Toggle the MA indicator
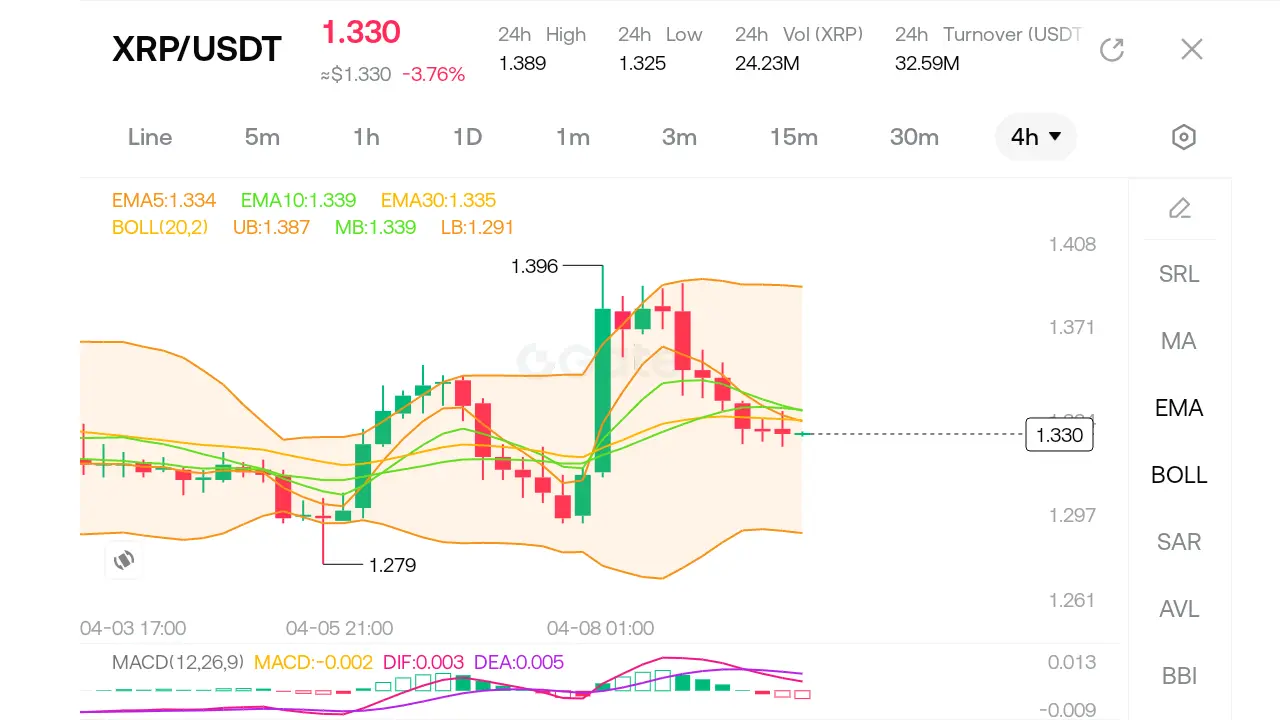The width and height of the screenshot is (1280, 720). 1179,341
